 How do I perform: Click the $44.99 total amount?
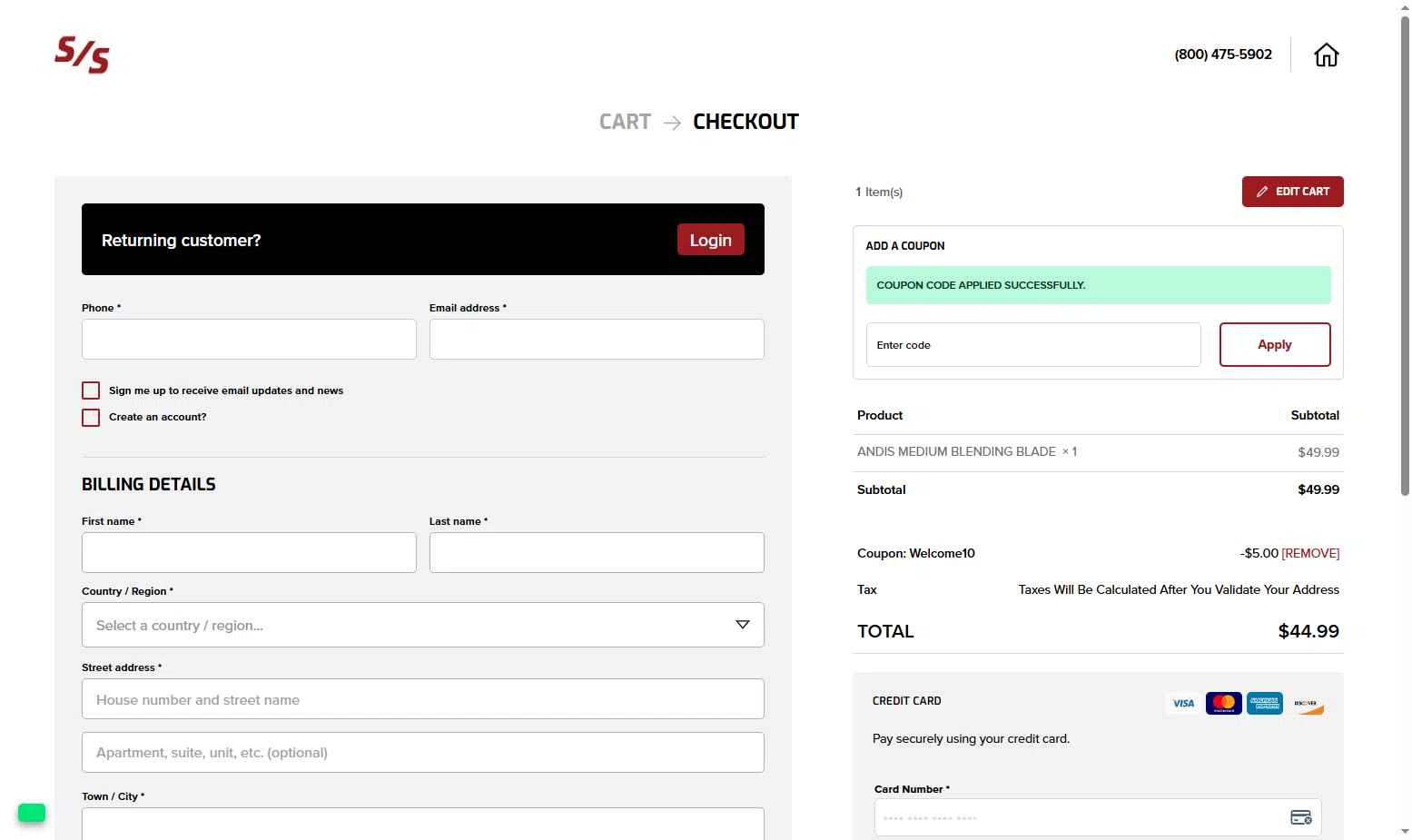tap(1308, 631)
